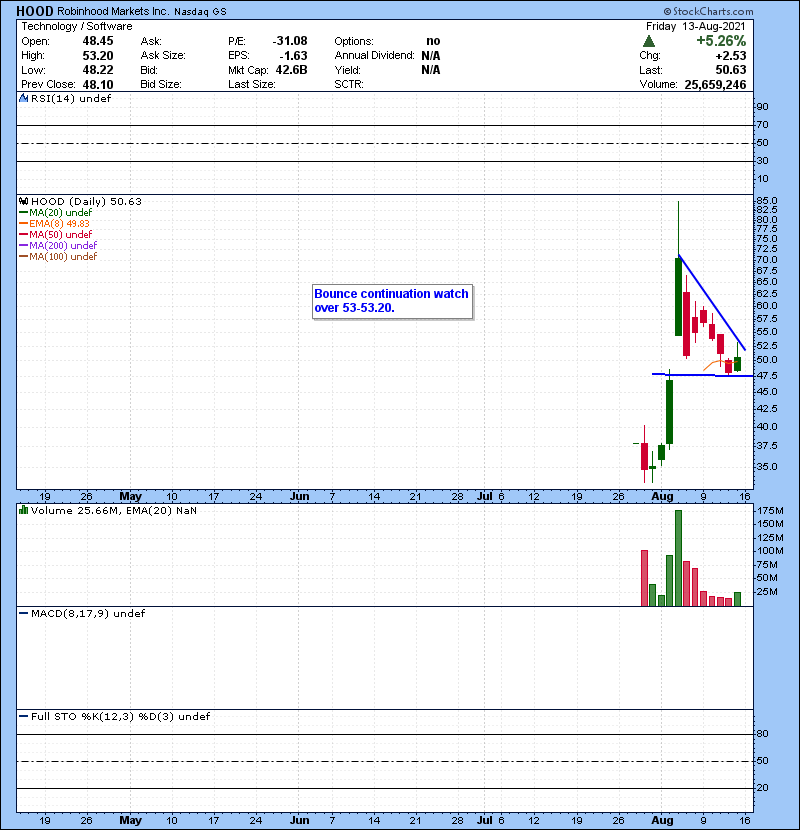Click the 85.0 price axis label
The height and width of the screenshot is (830, 800).
pyautogui.click(x=767, y=201)
